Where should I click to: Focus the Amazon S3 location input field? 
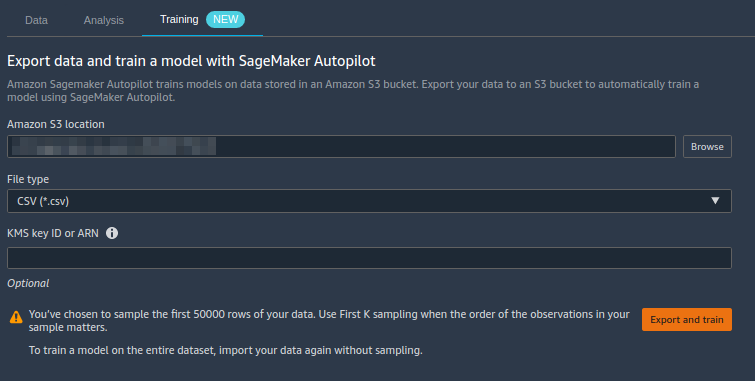pos(341,146)
